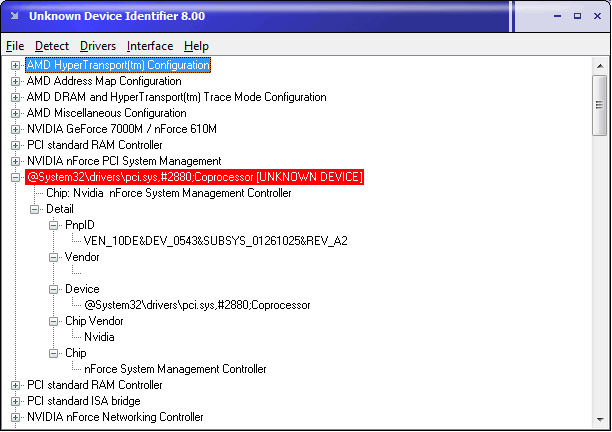Open the File menu
This screenshot has height=432, width=612.
coord(15,46)
